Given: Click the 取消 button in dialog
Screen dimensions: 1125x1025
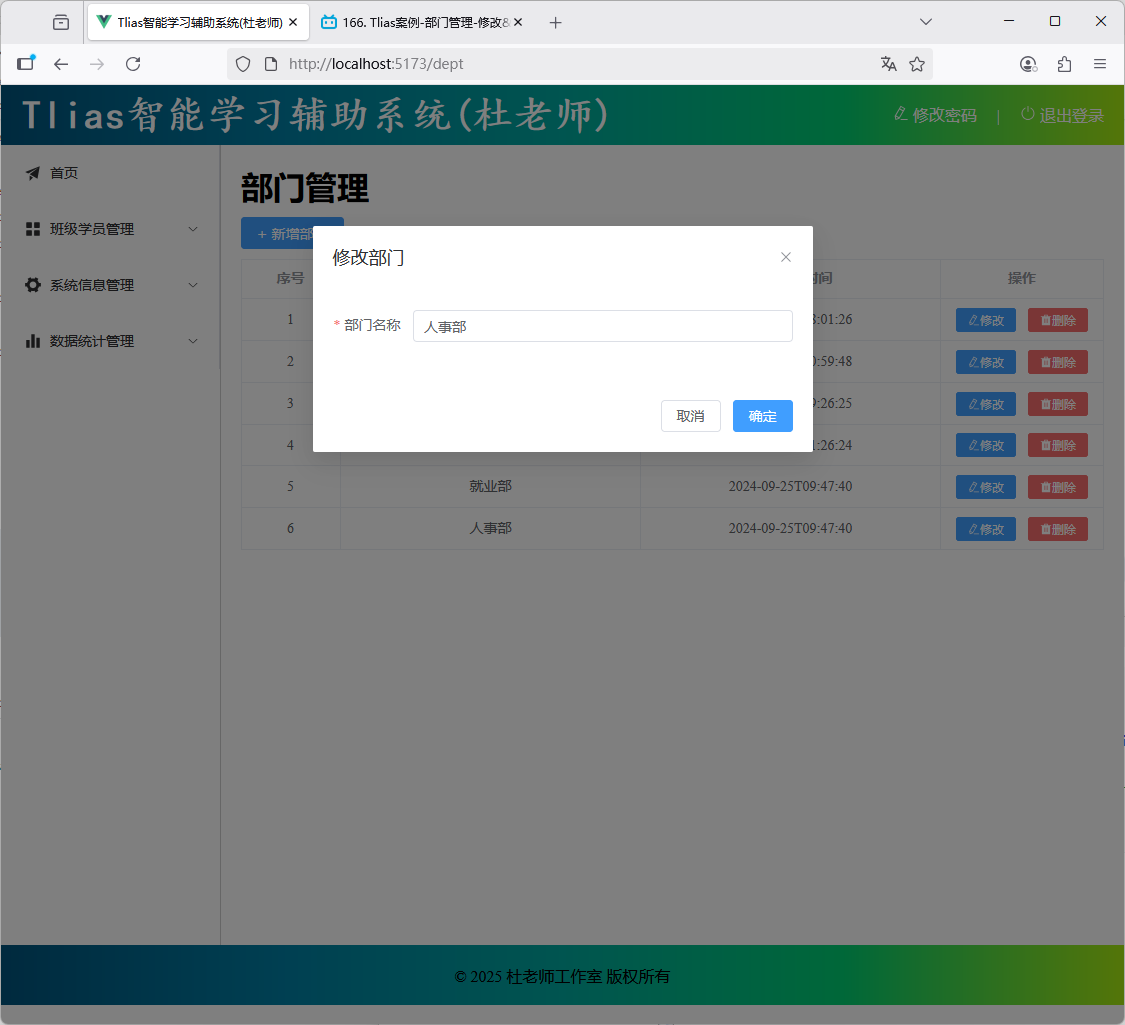Looking at the screenshot, I should [690, 416].
